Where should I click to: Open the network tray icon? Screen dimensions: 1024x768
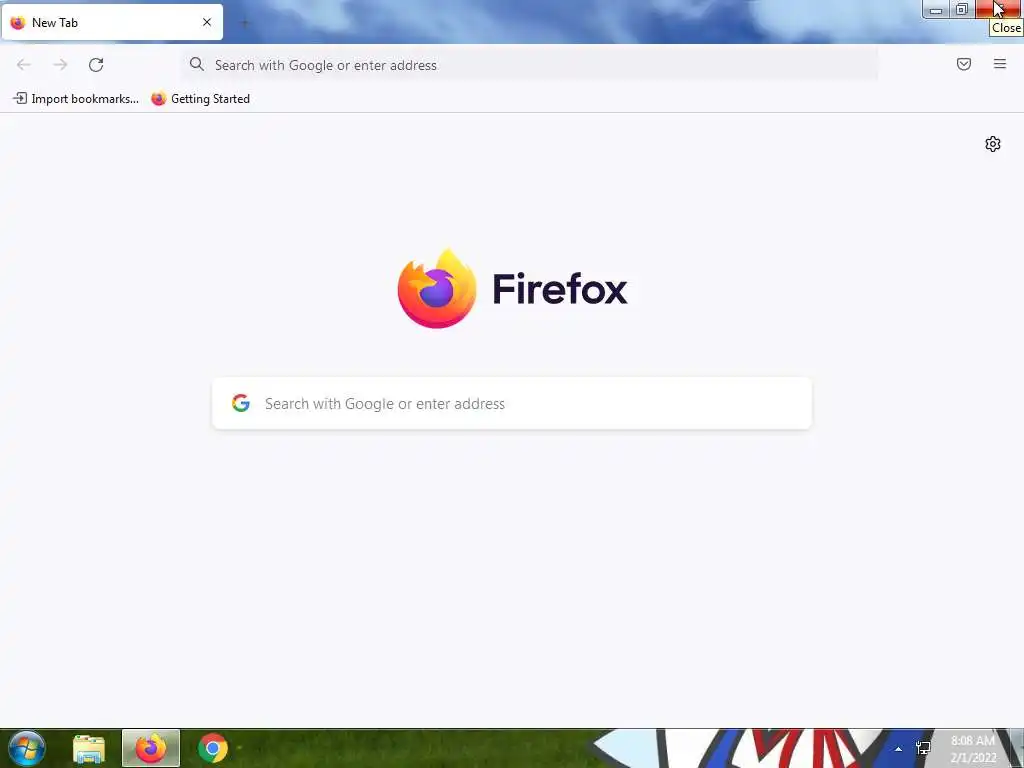tap(923, 748)
